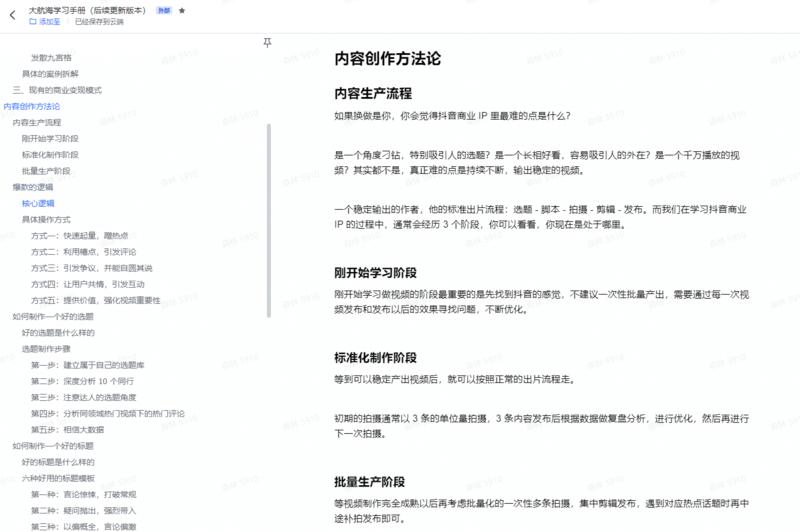Click the paragraph starting 初期的拍摄通常以 3 条
This screenshot has height=532, width=800.
coord(542,426)
